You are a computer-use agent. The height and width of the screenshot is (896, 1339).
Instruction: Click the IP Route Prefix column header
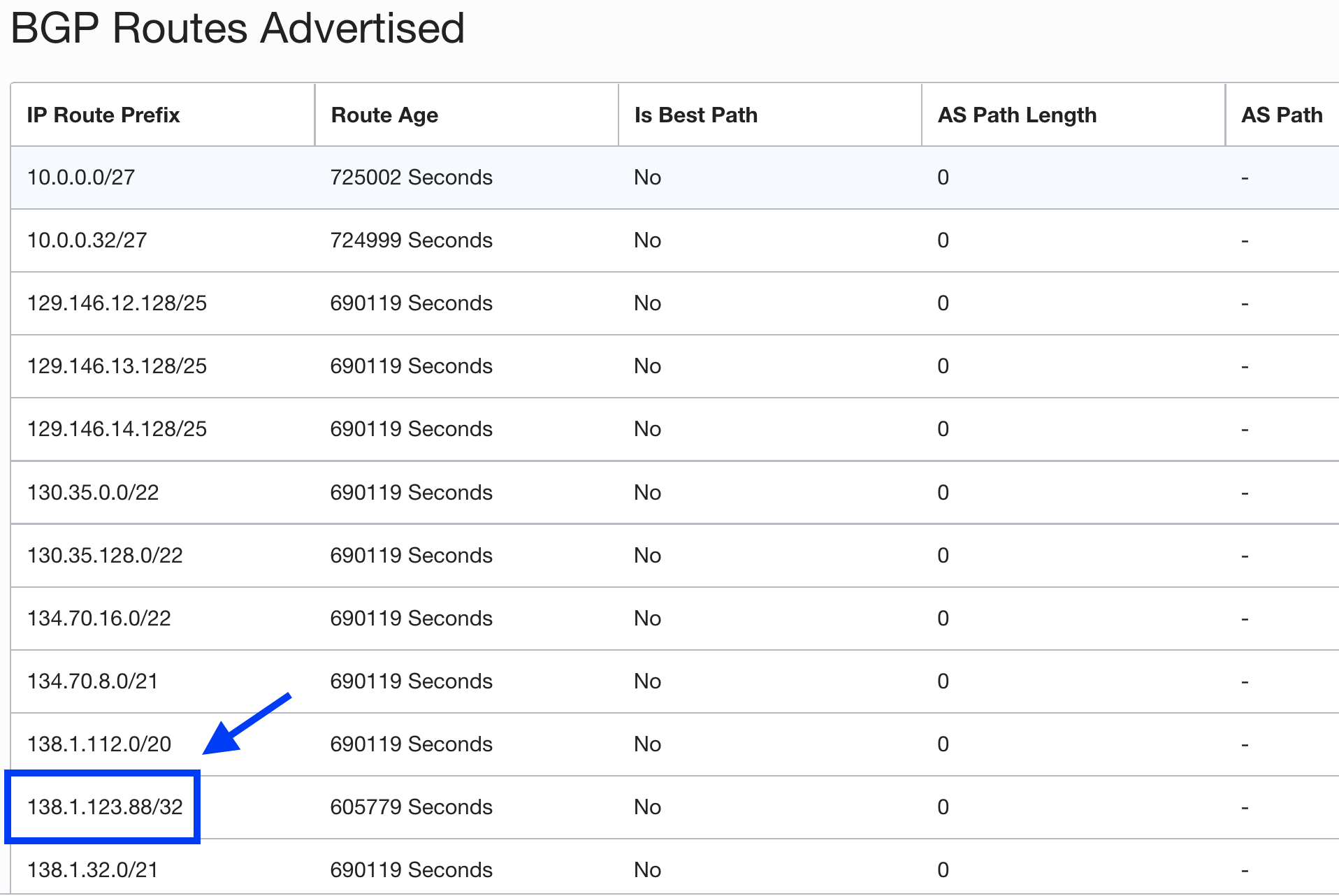click(103, 115)
